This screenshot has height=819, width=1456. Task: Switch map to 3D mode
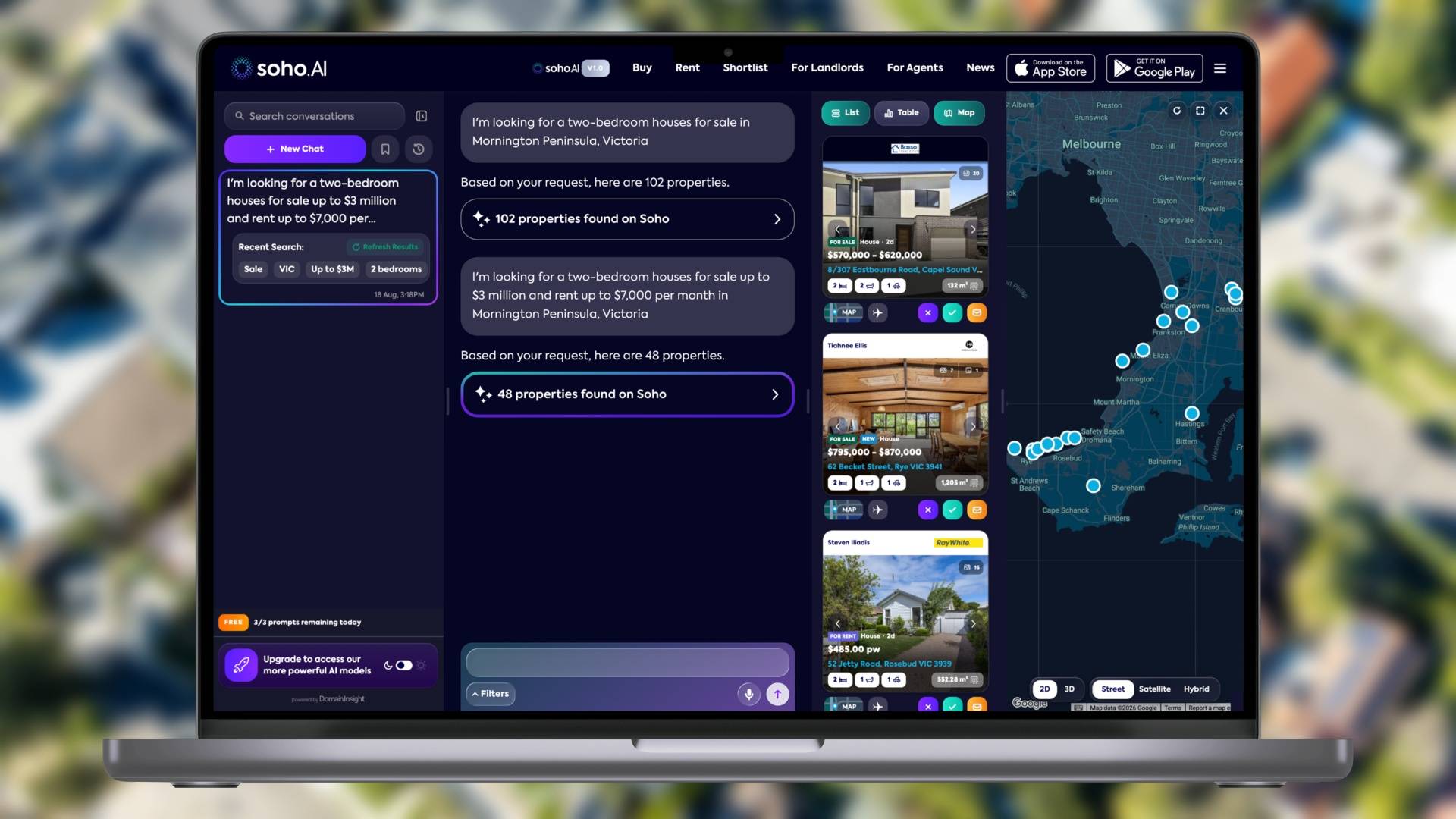(1069, 689)
